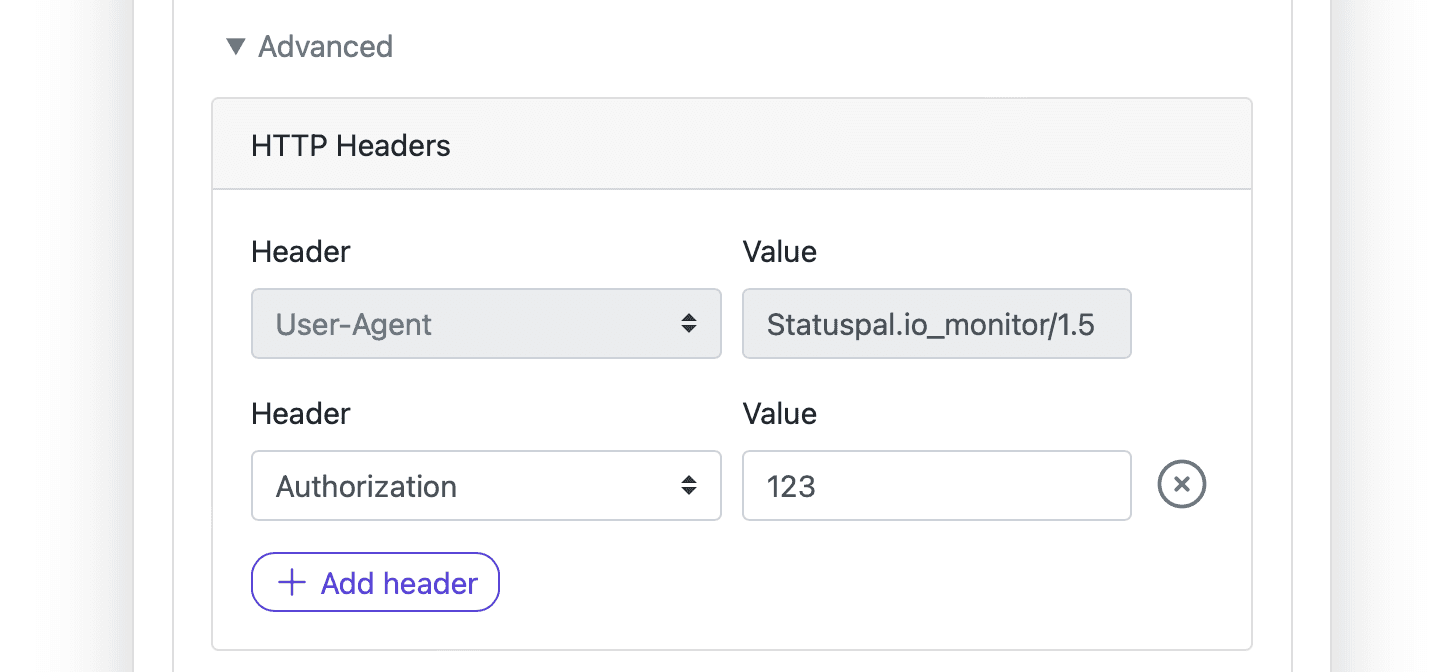Click the plus icon inside Add header

pyautogui.click(x=290, y=582)
